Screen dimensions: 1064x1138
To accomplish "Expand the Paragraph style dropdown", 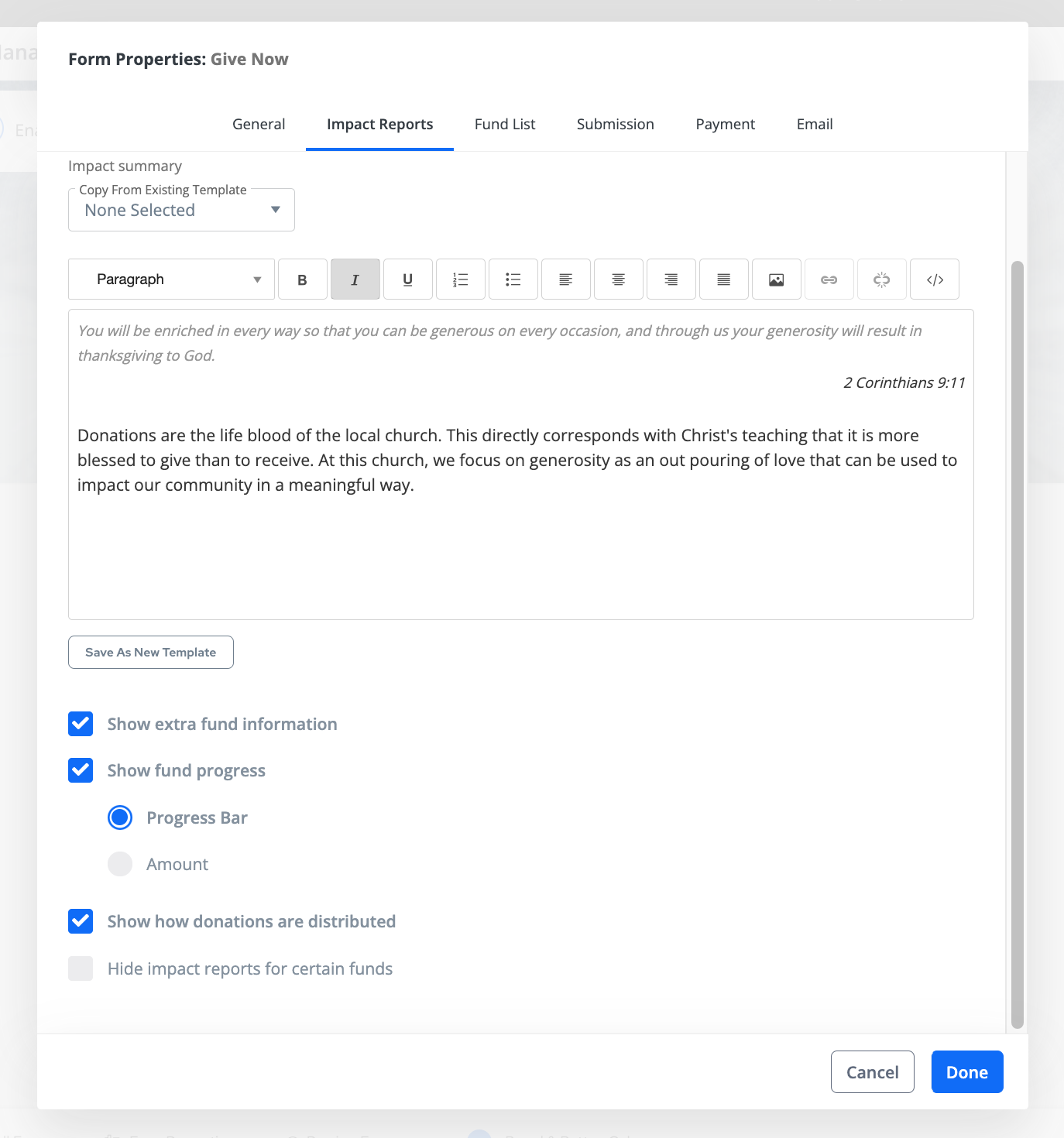I will click(x=171, y=279).
